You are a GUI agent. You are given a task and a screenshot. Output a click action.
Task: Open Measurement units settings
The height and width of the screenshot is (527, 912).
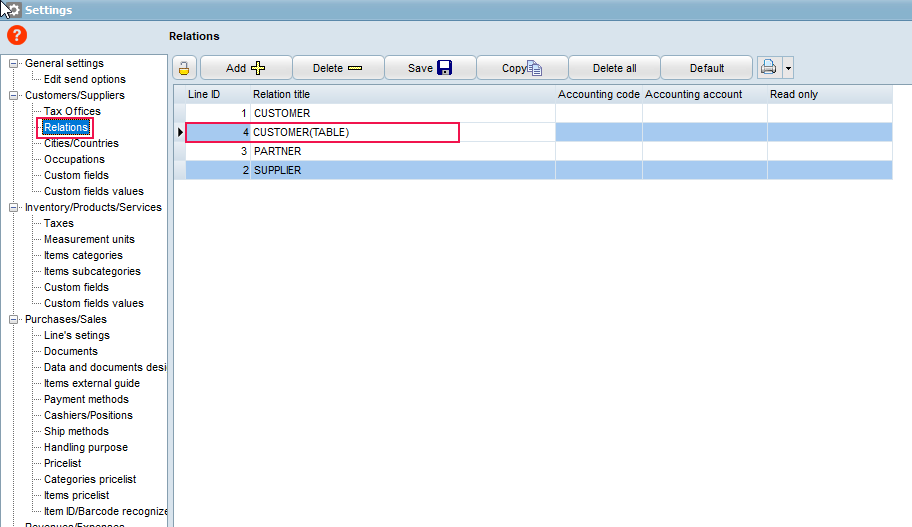click(89, 239)
